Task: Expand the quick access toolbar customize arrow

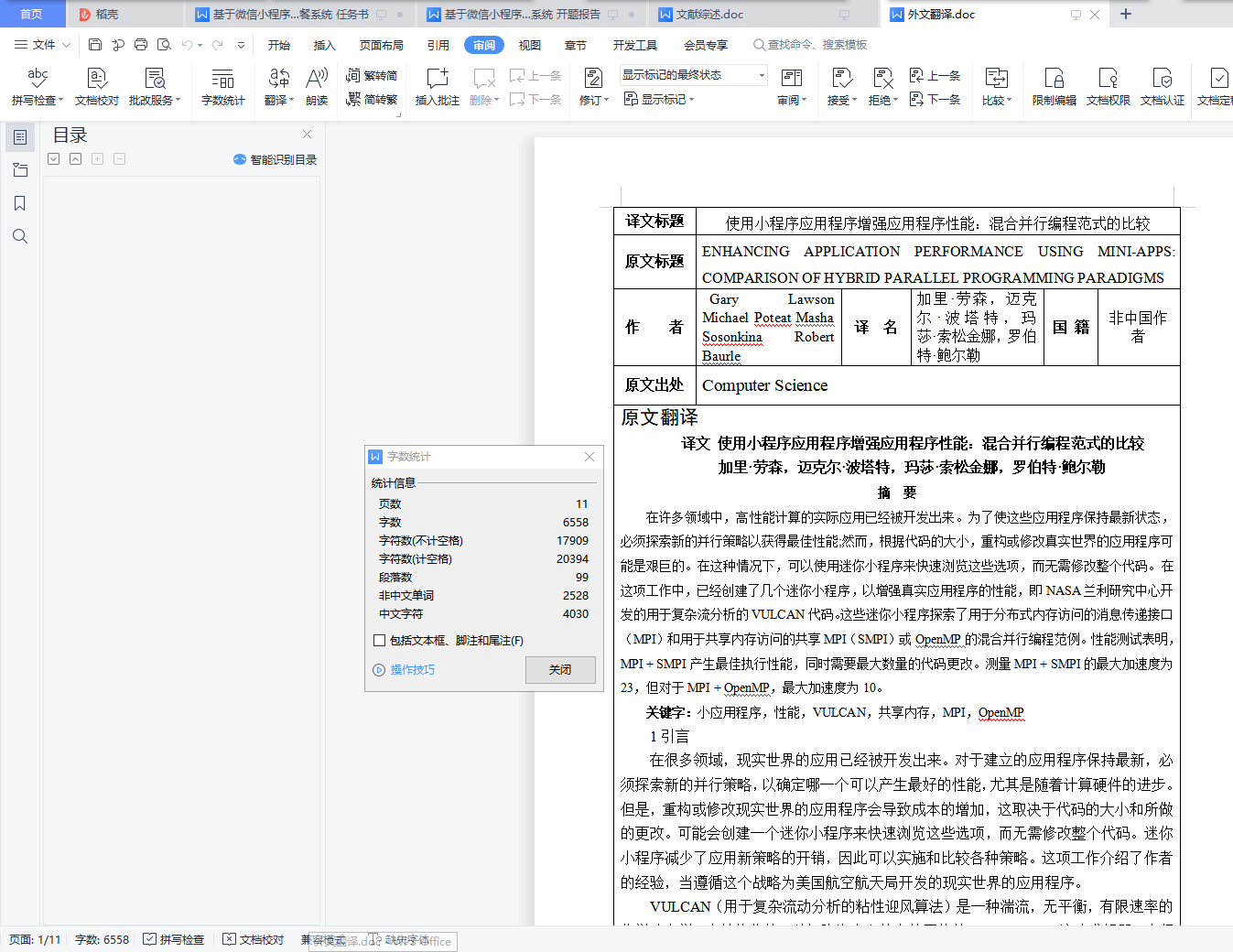Action: (x=241, y=45)
